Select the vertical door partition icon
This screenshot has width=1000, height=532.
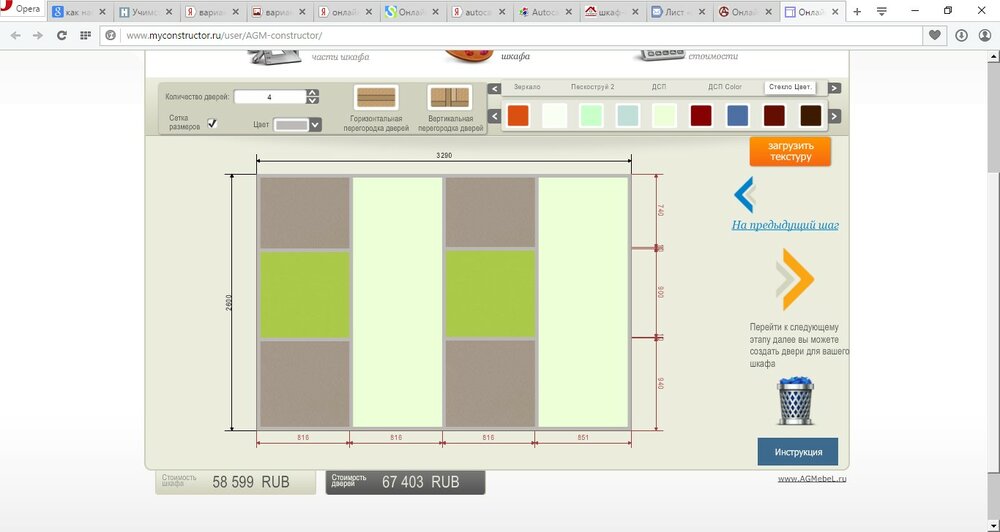(x=449, y=98)
